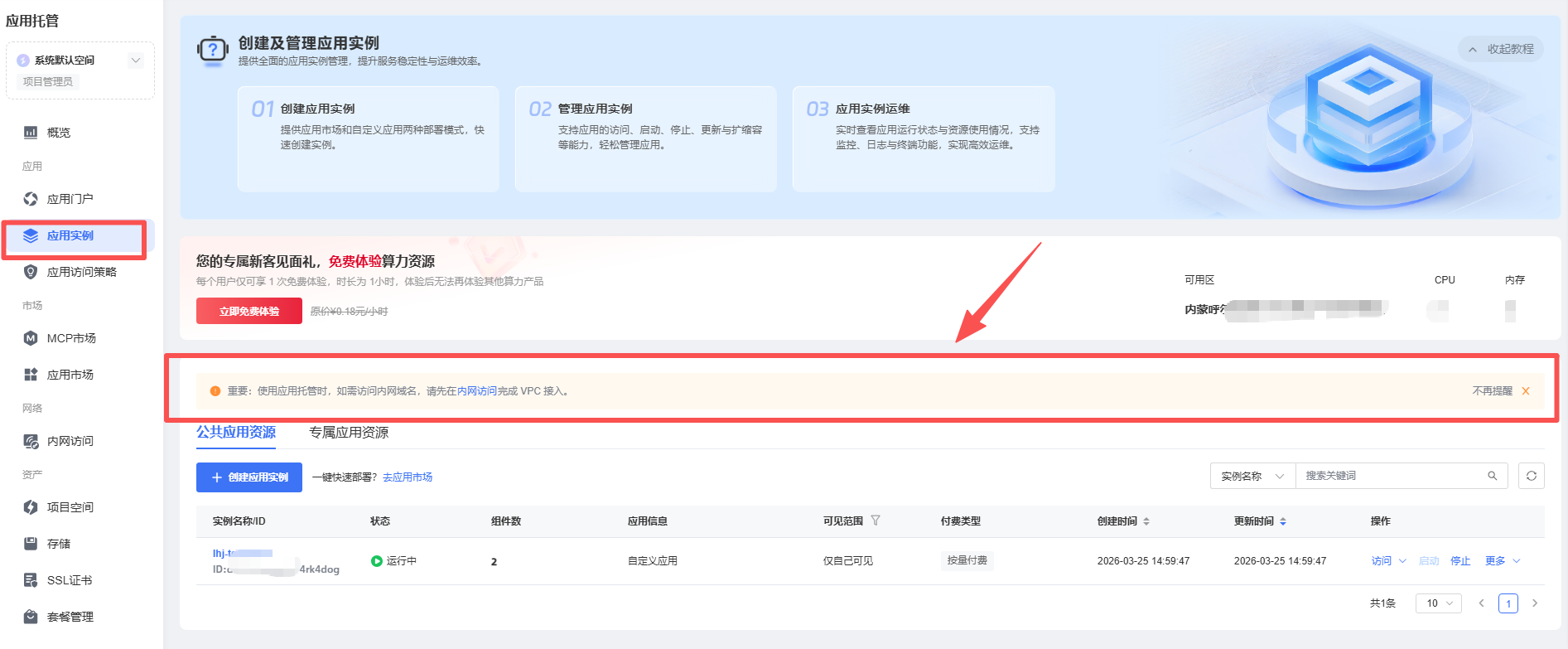Follow the 去应用市场 link
The width and height of the screenshot is (1568, 649).
point(408,477)
